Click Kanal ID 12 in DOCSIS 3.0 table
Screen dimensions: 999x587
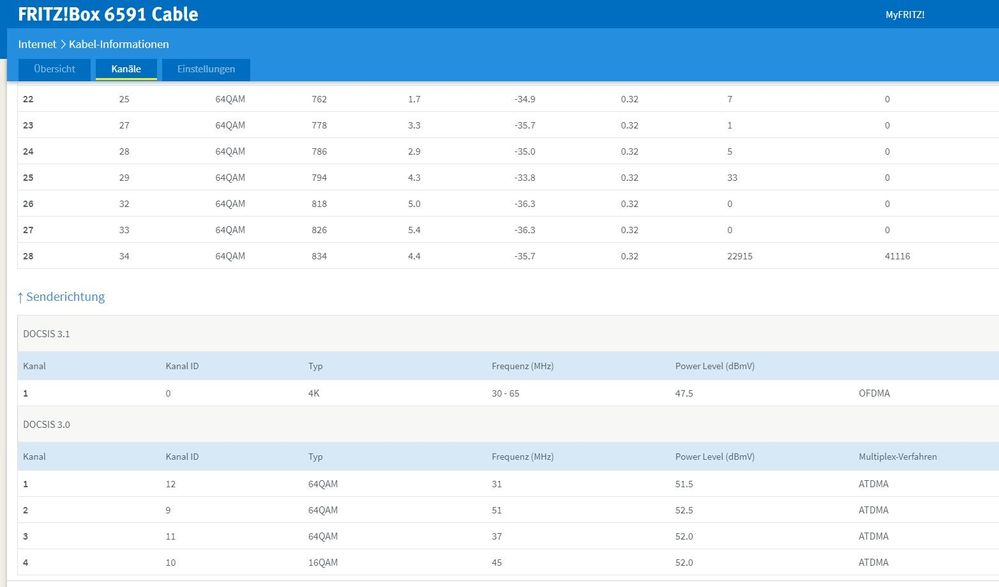pos(171,484)
